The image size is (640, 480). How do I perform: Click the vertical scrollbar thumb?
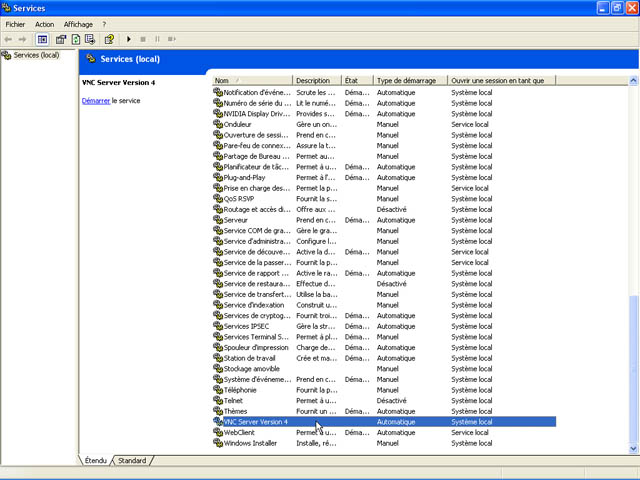pos(633,369)
